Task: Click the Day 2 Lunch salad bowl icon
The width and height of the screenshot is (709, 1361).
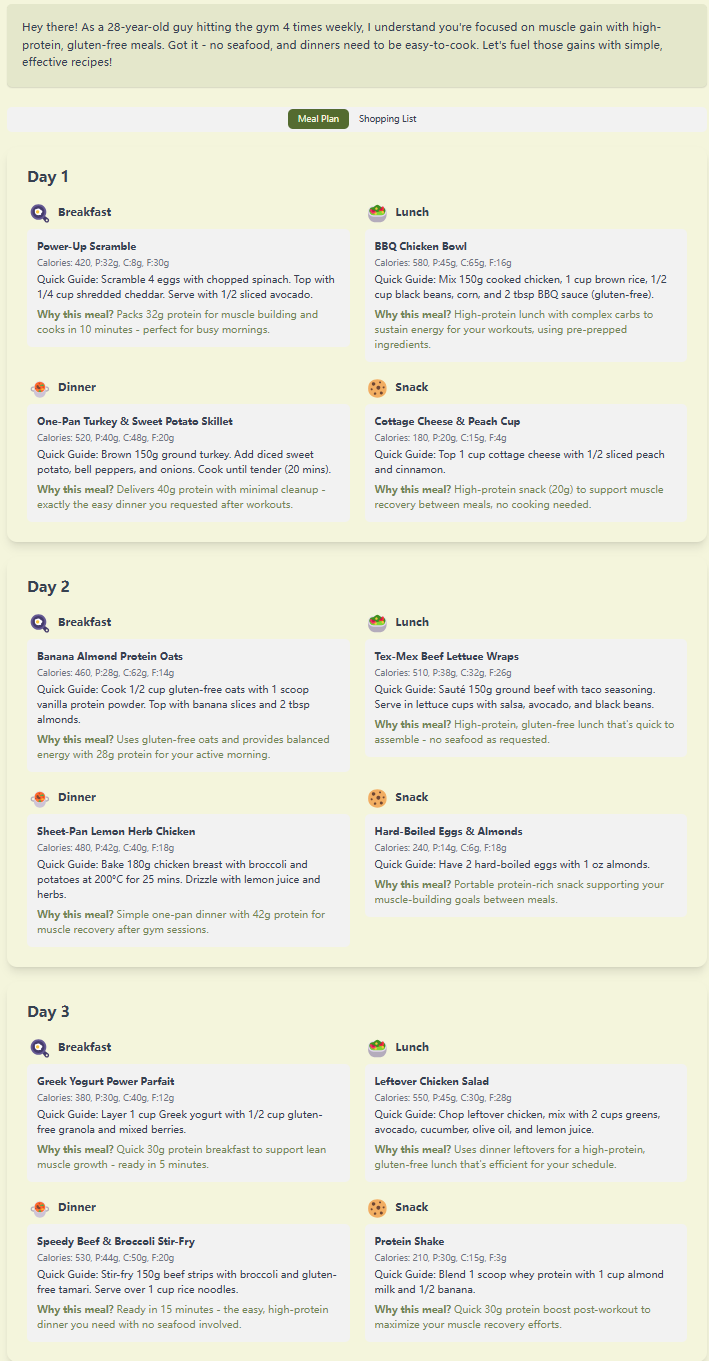Action: 377,623
